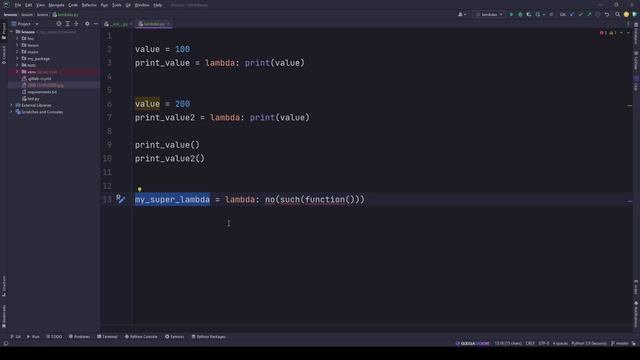Click the Git update project arrow icon

pyautogui.click(x=572, y=14)
